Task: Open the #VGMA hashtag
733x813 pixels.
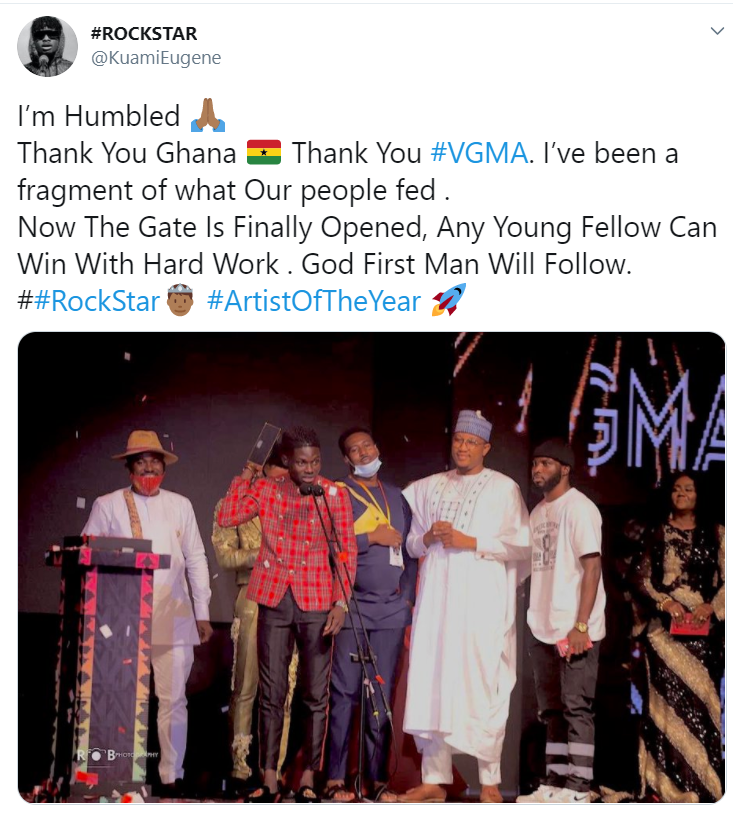Action: coord(480,153)
